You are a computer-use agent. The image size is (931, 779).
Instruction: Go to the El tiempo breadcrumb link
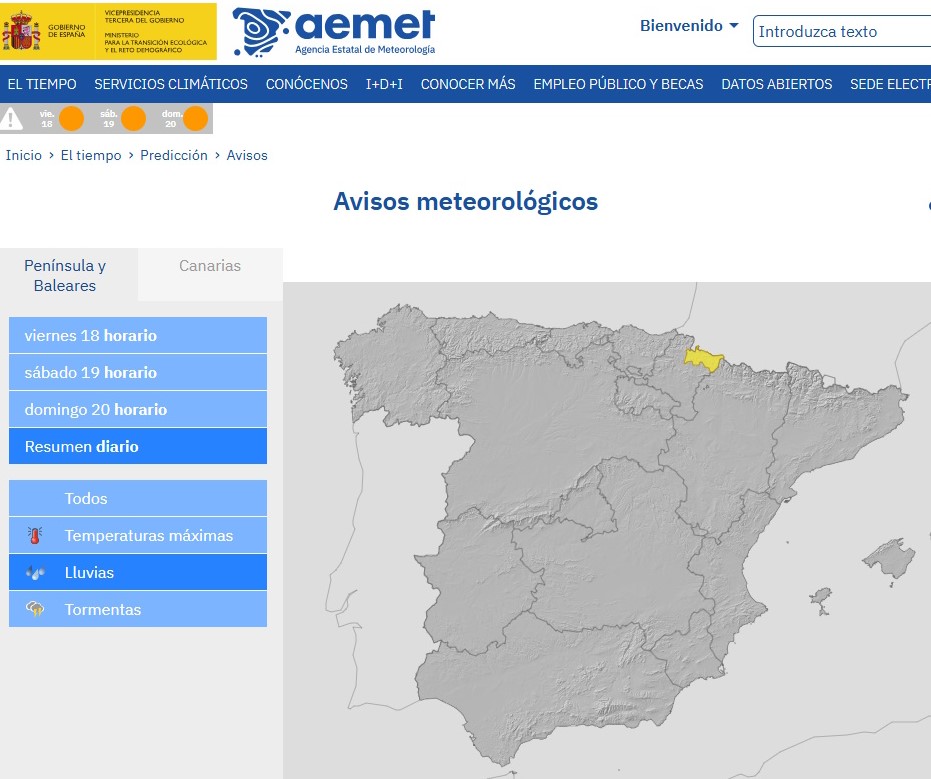click(x=91, y=156)
